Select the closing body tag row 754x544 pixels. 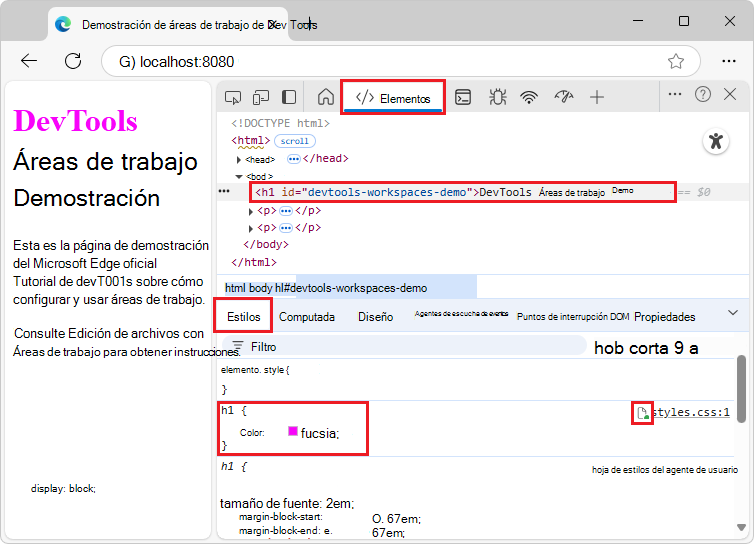(265, 244)
